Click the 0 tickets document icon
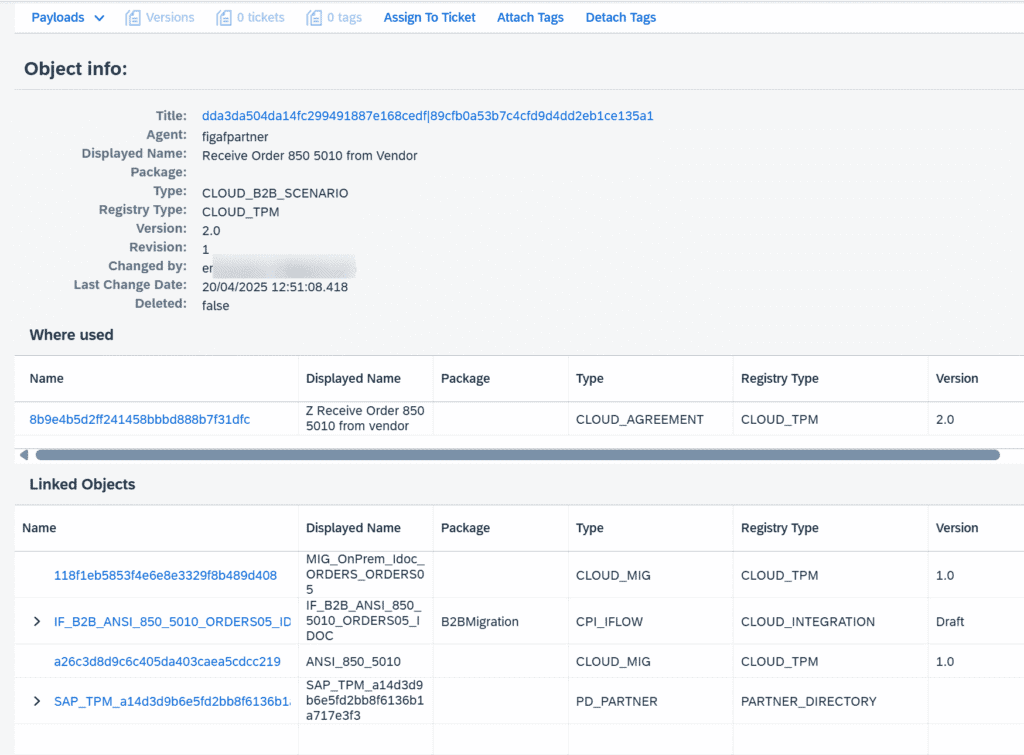The width and height of the screenshot is (1024, 755). (223, 18)
